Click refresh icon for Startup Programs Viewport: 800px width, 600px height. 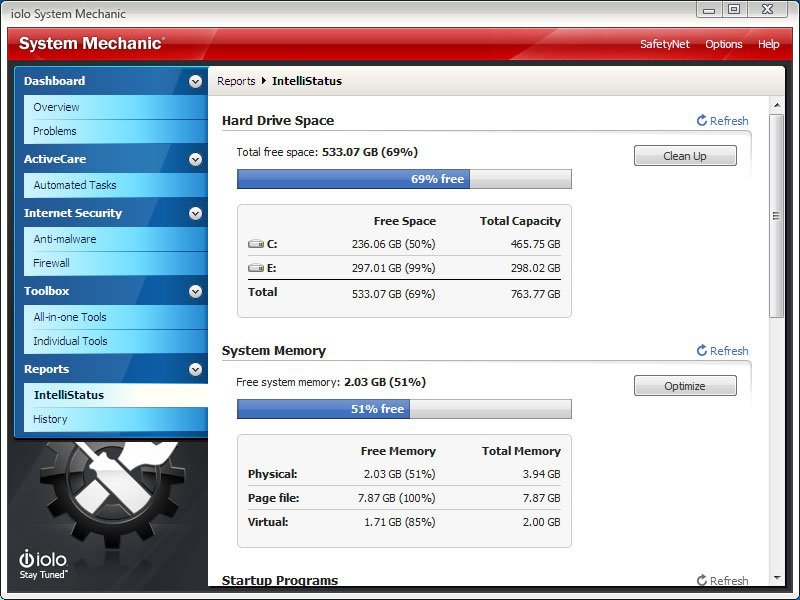(702, 581)
